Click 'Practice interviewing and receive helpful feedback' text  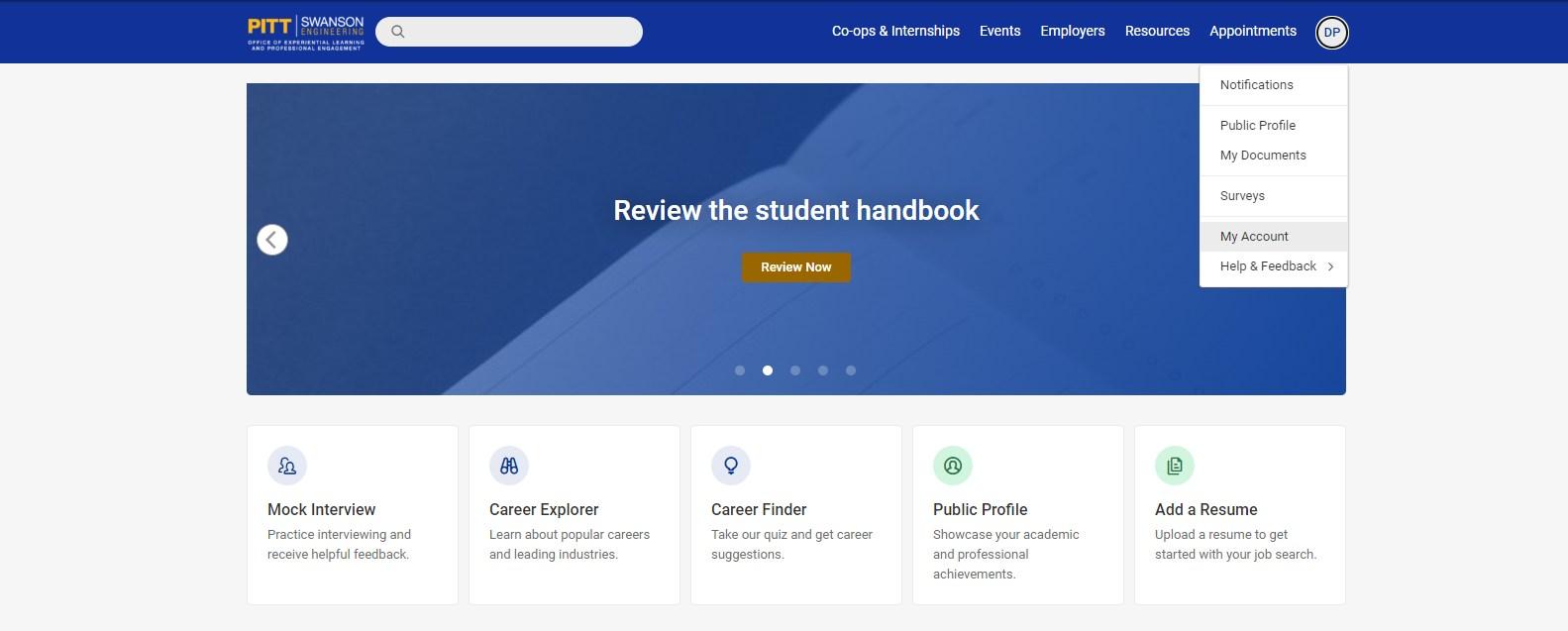[x=339, y=545]
